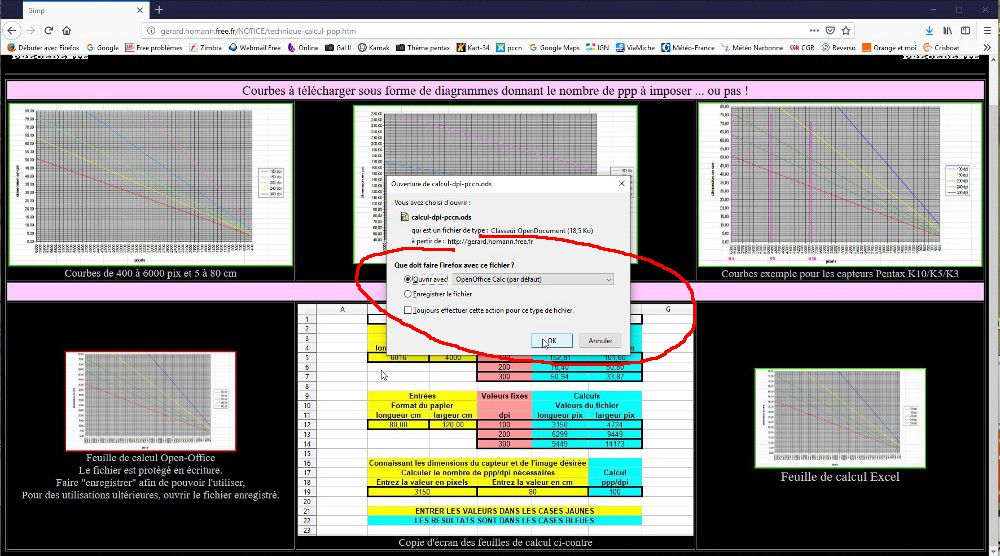Click the forward navigation arrow
Viewport: 1000px width, 556px height.
pyautogui.click(x=30, y=31)
